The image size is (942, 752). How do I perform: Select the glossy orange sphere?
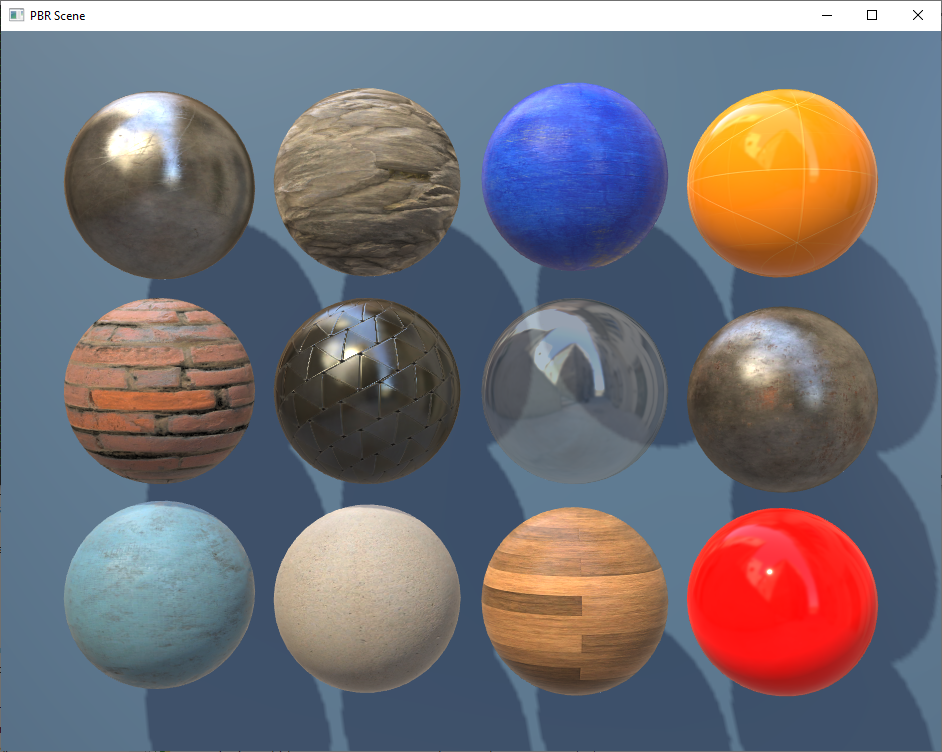point(782,183)
